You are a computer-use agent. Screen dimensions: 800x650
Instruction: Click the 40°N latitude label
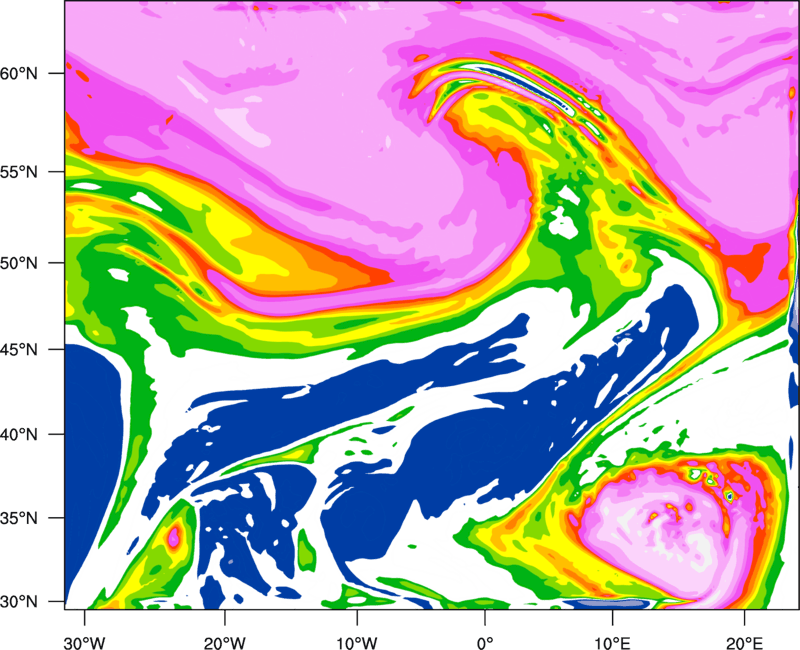[19, 435]
